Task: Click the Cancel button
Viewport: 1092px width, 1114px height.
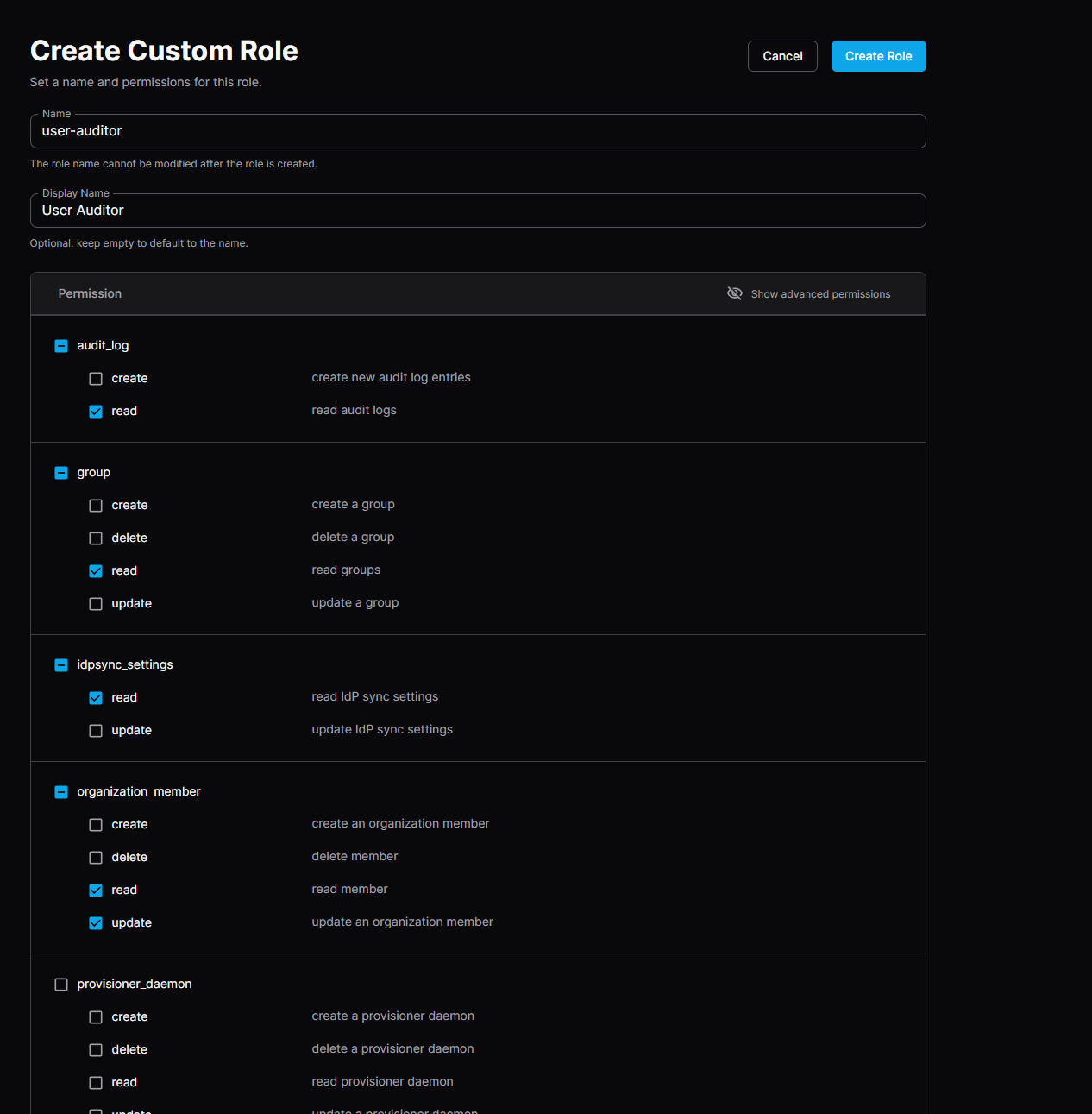Action: [x=781, y=55]
